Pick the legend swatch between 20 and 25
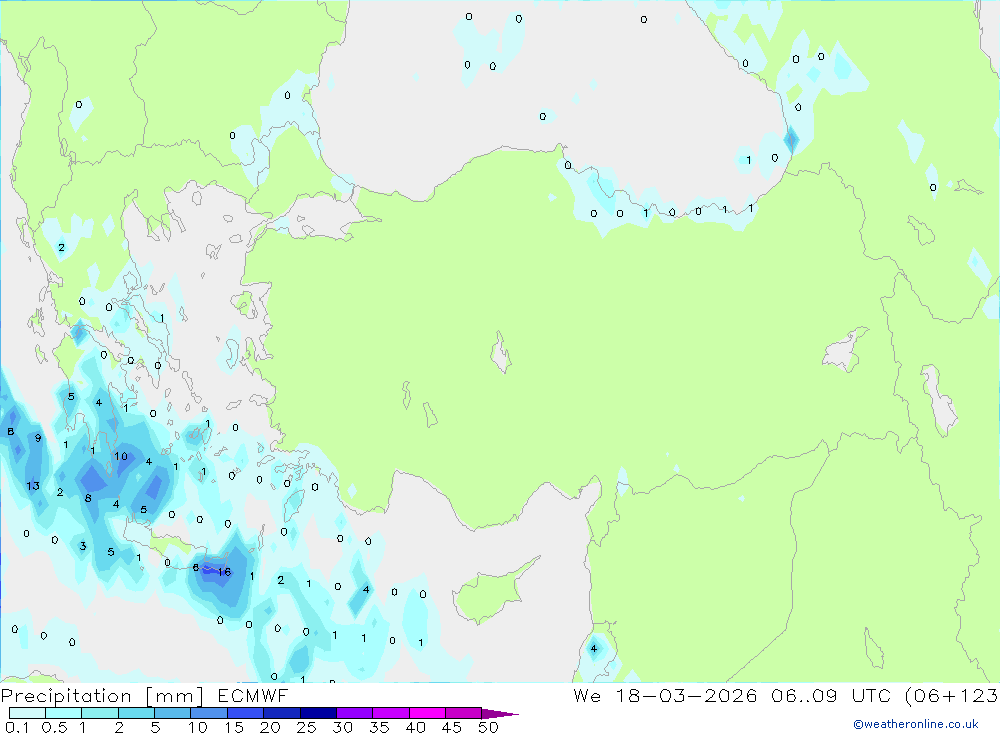This screenshot has width=1000, height=733. click(281, 713)
